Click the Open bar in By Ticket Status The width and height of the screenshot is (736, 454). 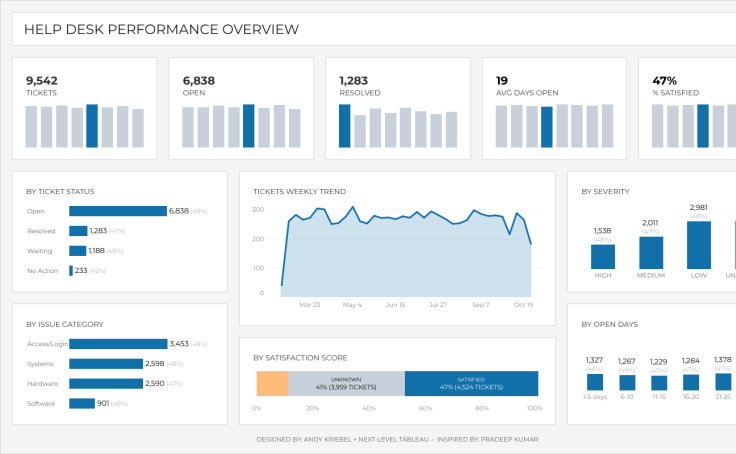[x=117, y=211]
